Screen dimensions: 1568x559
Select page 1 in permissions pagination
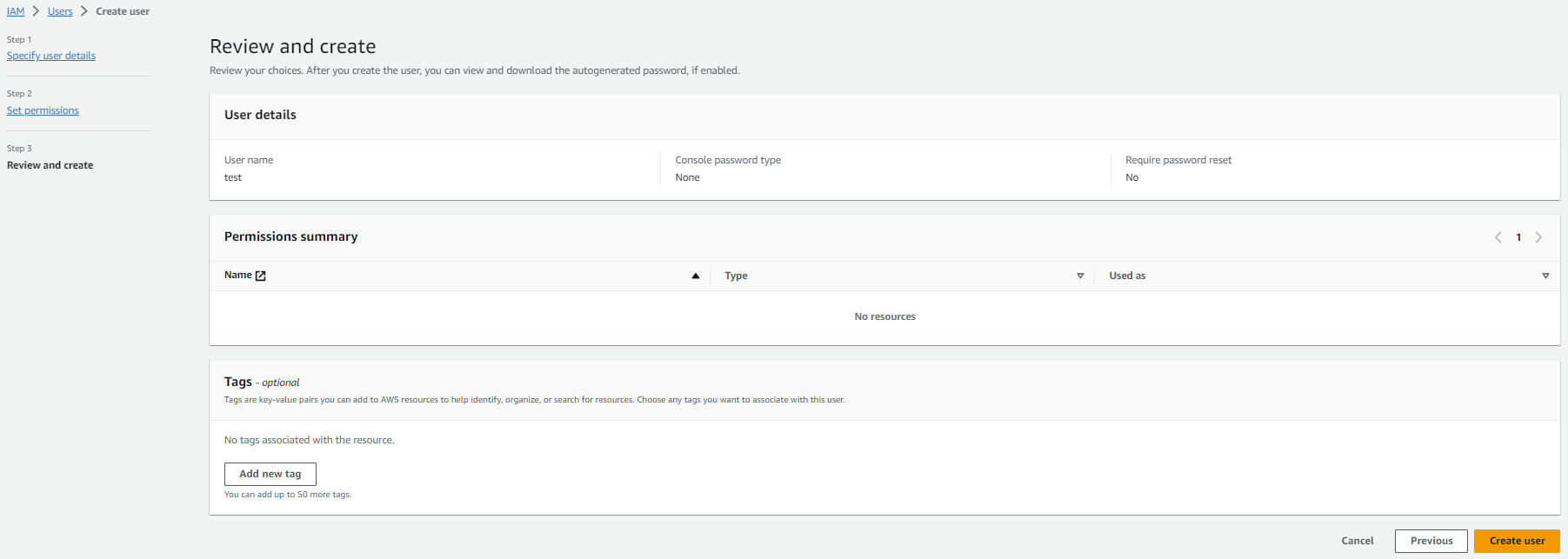1518,237
